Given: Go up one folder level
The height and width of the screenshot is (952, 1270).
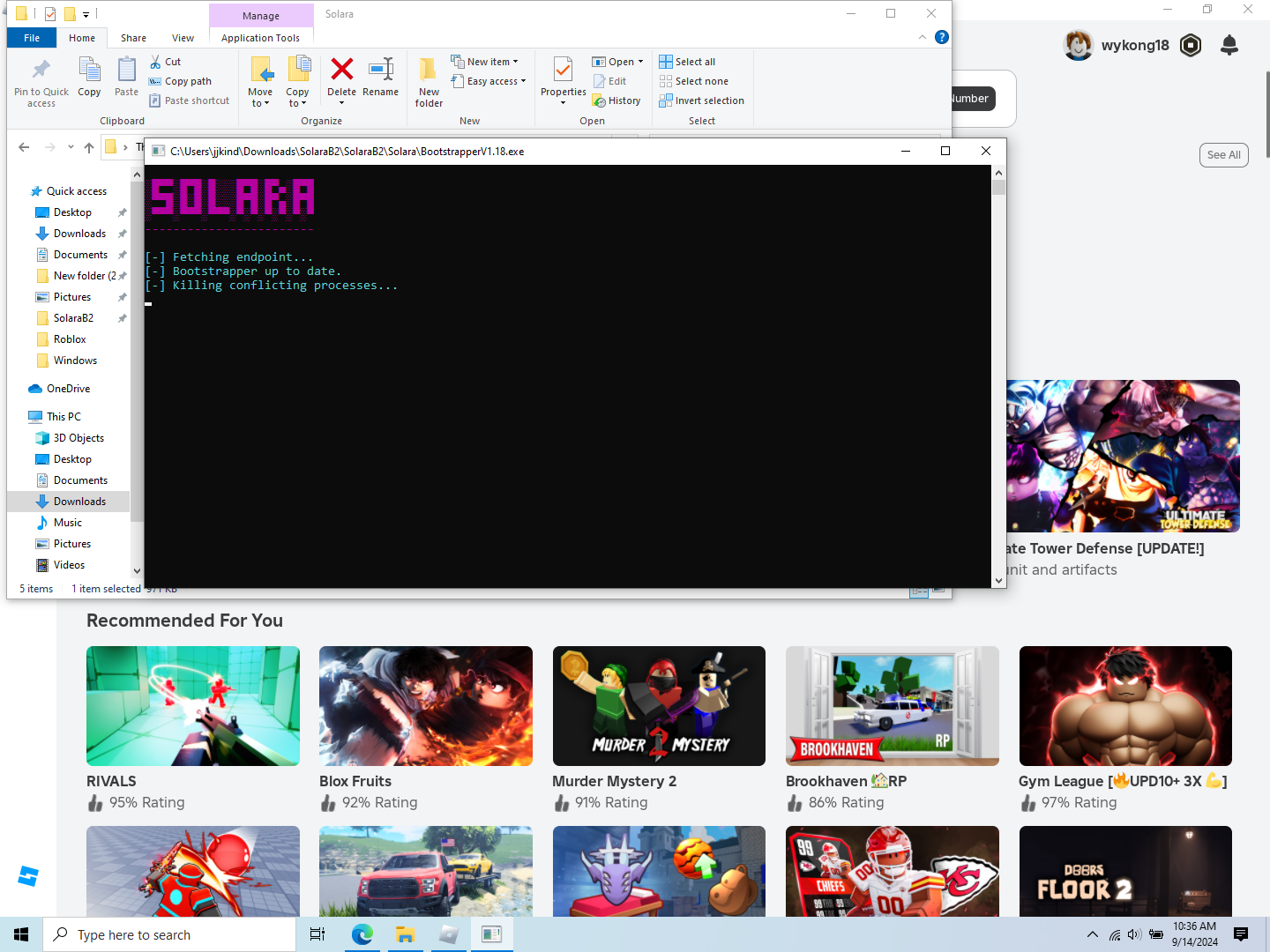Looking at the screenshot, I should click(x=89, y=147).
